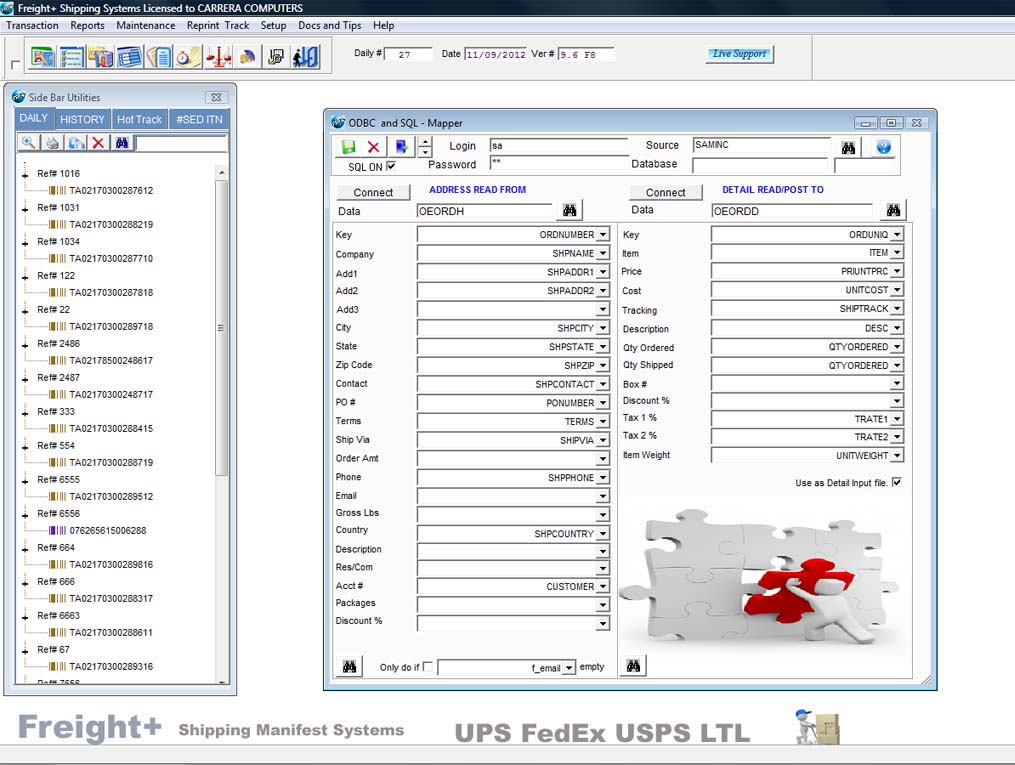
Task: Switch to the Hot Track tab
Action: 139,120
